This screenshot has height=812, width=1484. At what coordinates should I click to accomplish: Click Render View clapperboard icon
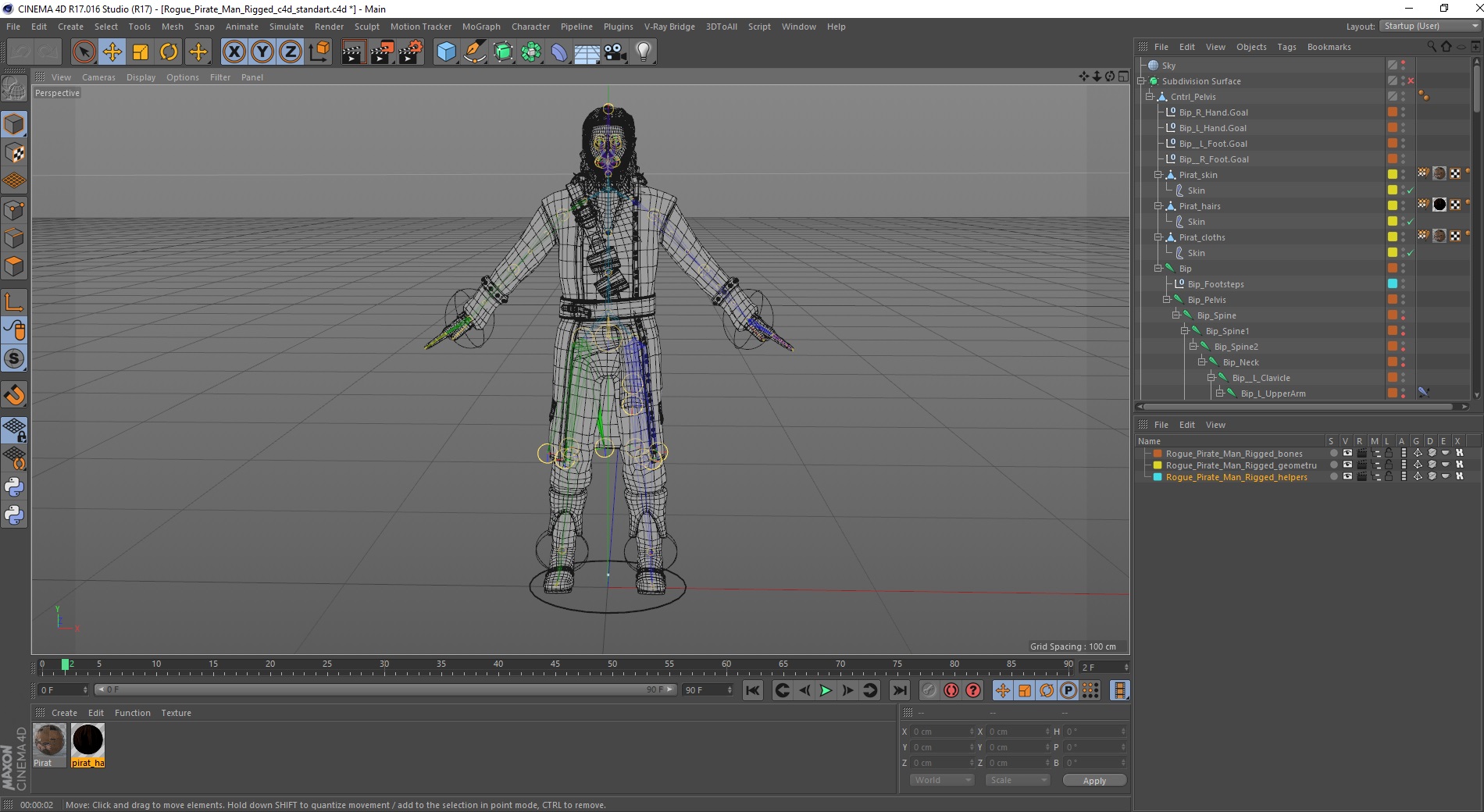353,52
